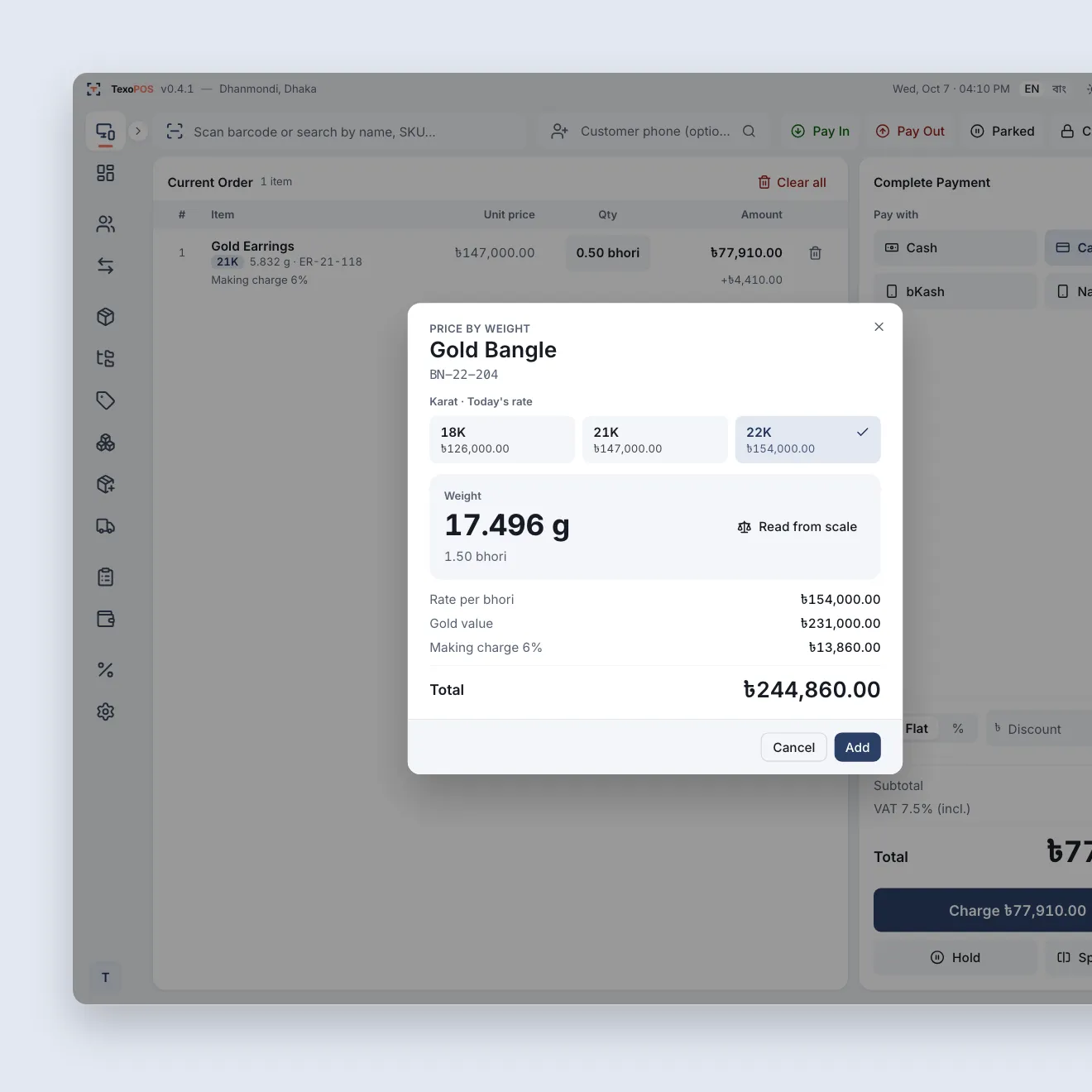This screenshot has width=1092, height=1092.
Task: Focus the Discount amount field
Action: [1039, 729]
